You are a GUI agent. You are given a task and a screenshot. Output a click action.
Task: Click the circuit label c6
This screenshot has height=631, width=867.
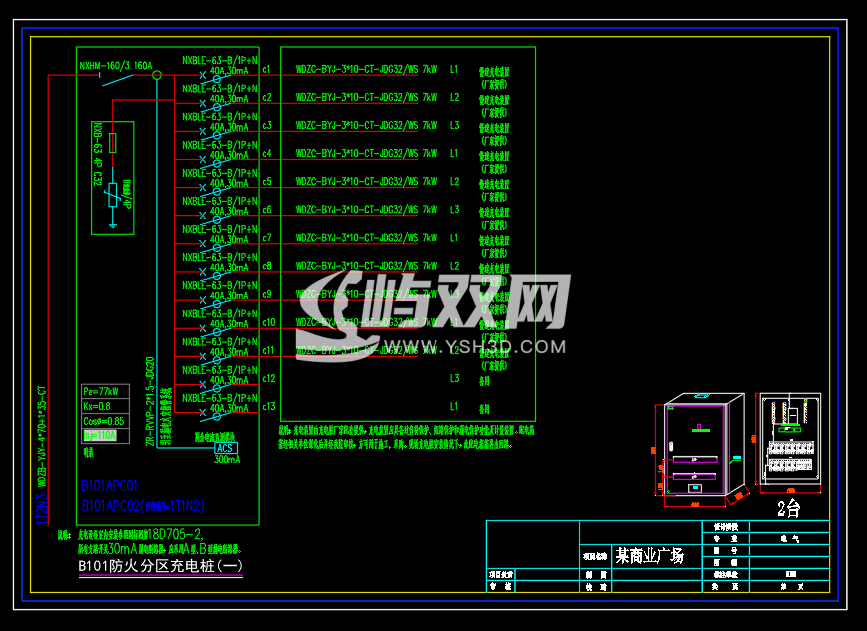click(x=267, y=210)
